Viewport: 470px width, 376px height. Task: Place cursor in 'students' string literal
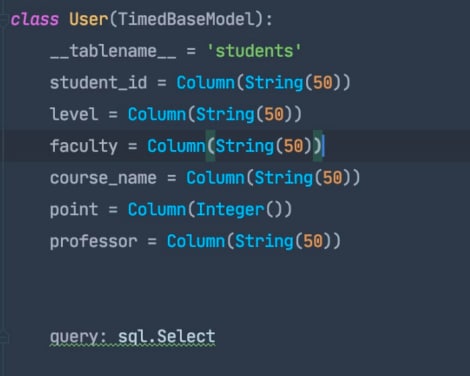(254, 51)
